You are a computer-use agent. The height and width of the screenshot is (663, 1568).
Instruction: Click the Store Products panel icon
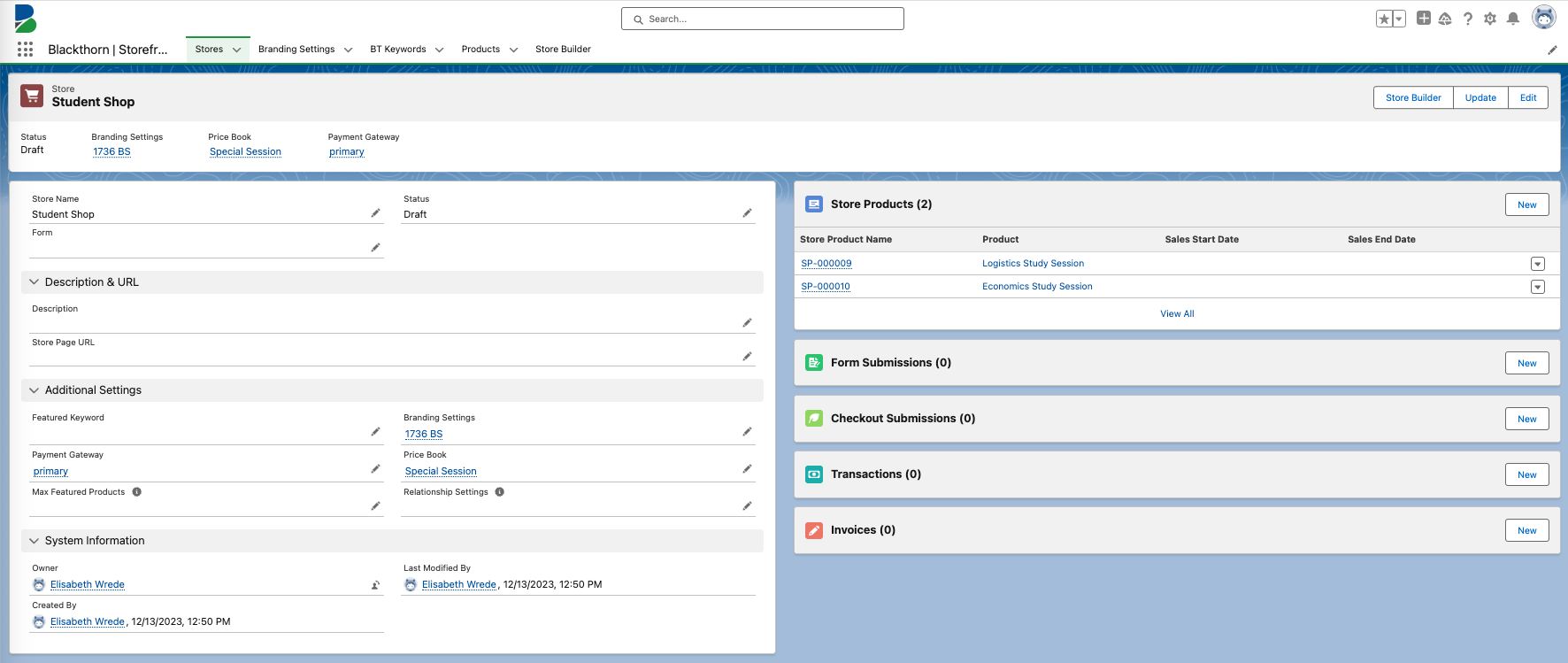[x=814, y=204]
